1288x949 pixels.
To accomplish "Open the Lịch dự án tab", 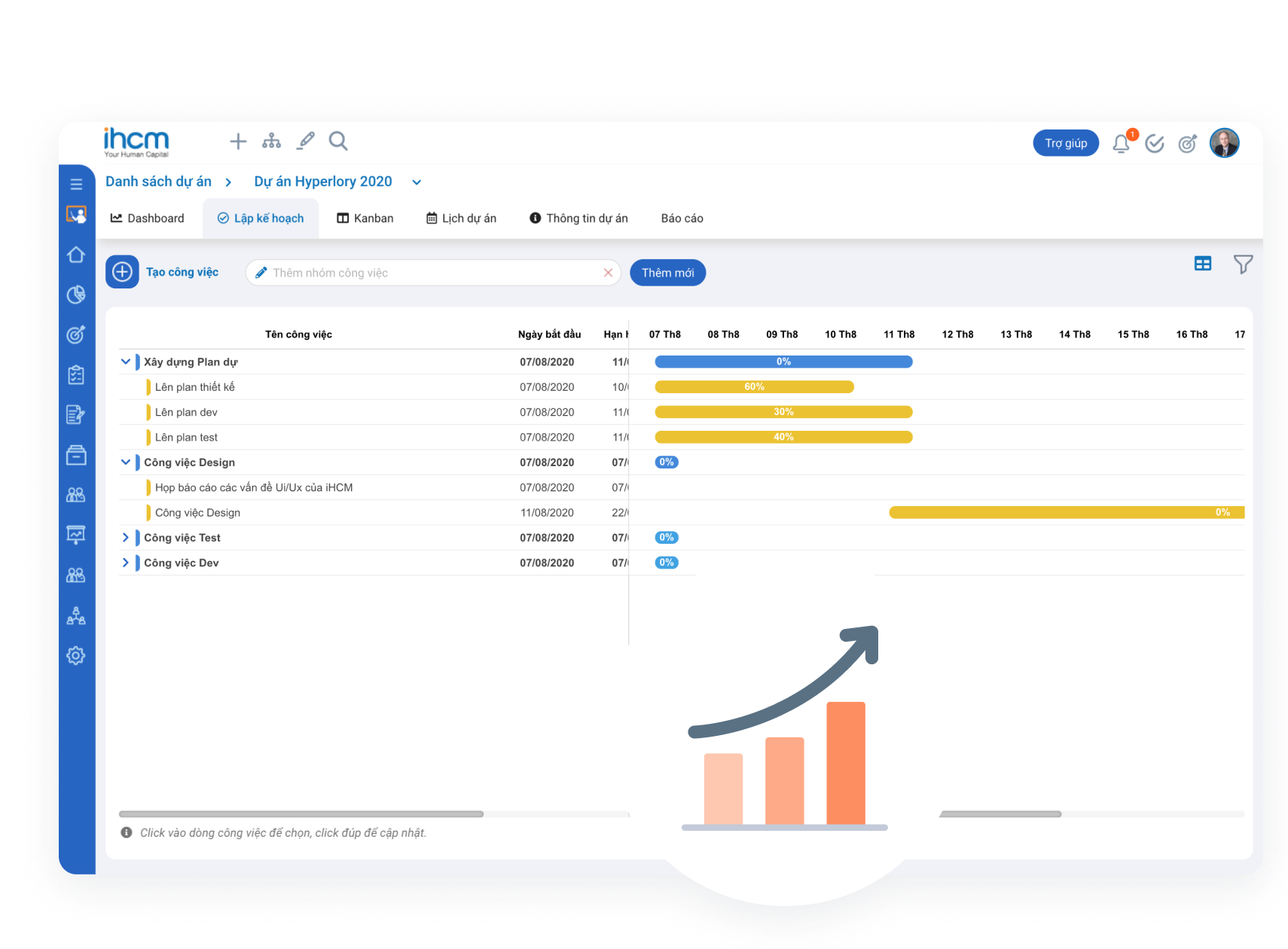I will click(462, 218).
